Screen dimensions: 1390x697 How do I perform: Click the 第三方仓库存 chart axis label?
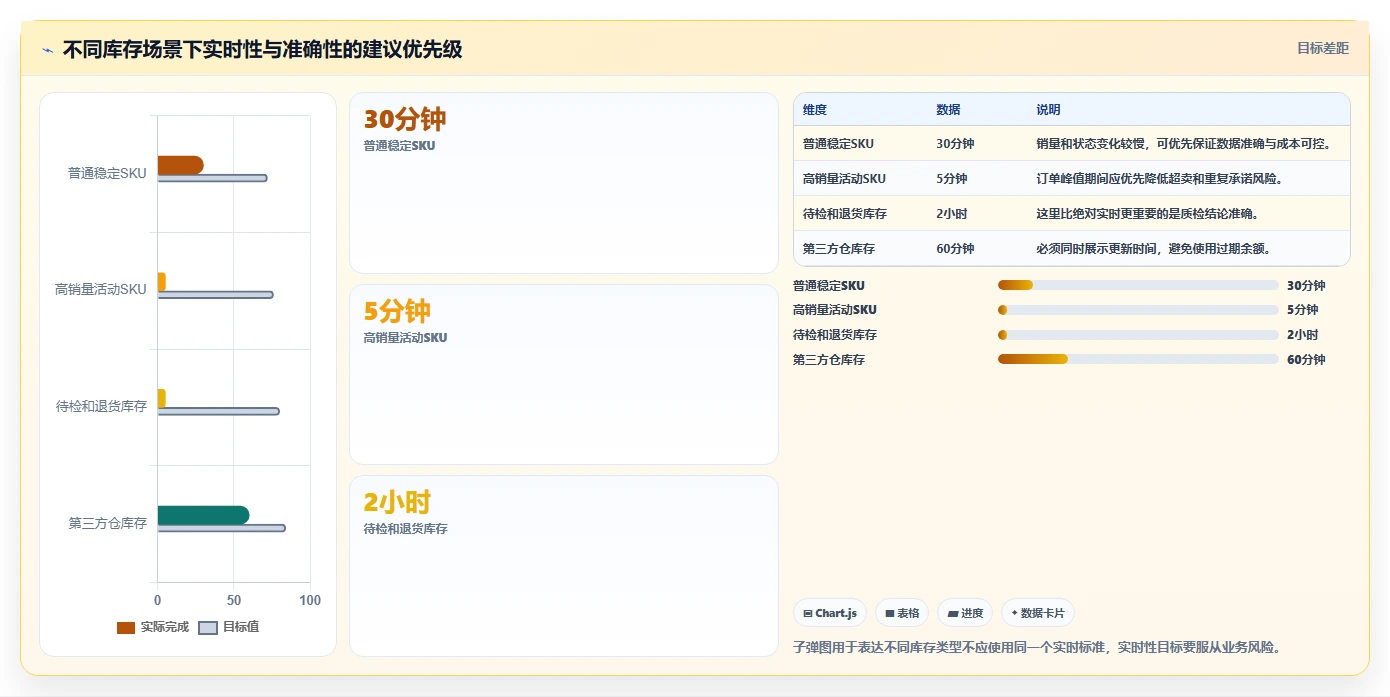[108, 523]
